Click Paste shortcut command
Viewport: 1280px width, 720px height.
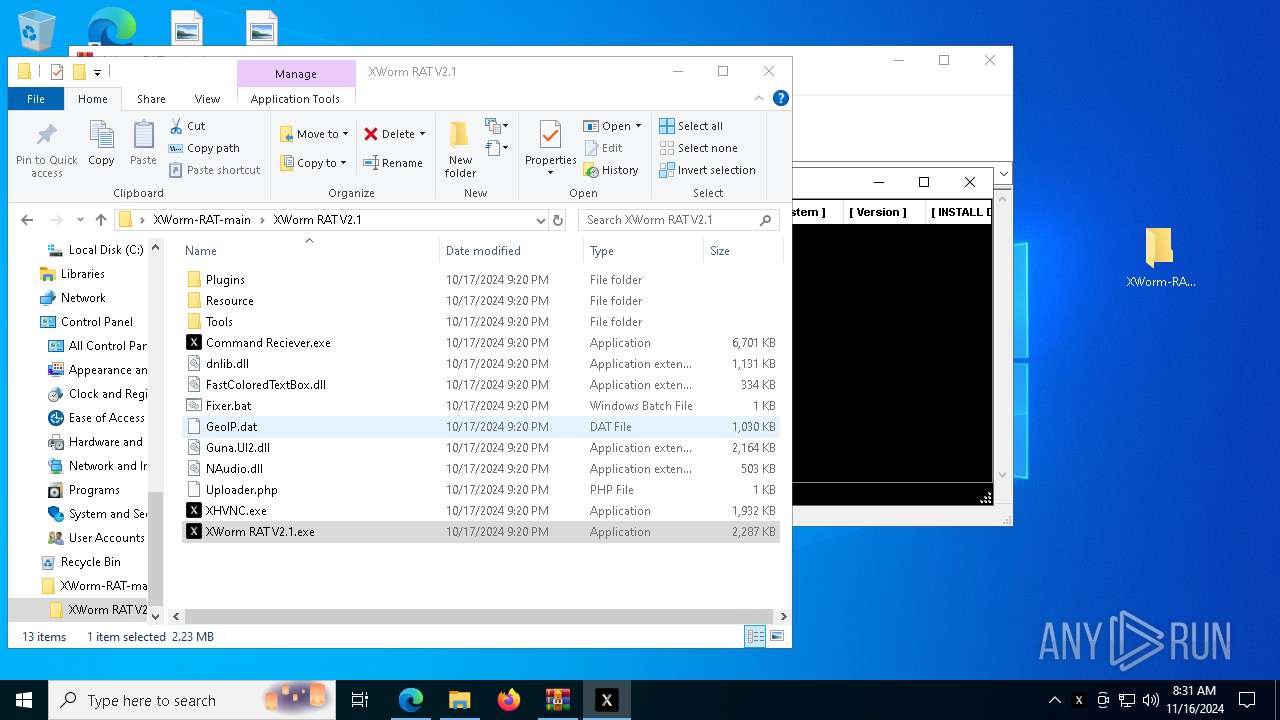point(214,170)
